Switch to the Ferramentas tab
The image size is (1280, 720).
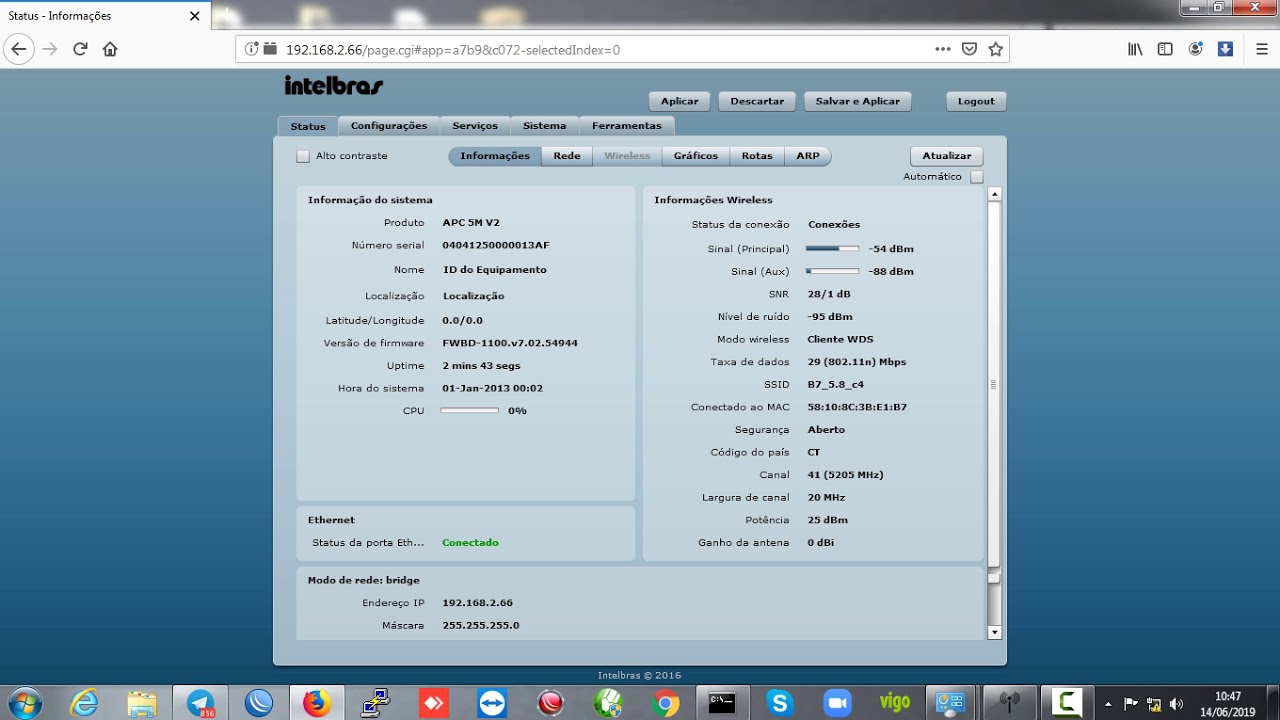[x=627, y=126]
